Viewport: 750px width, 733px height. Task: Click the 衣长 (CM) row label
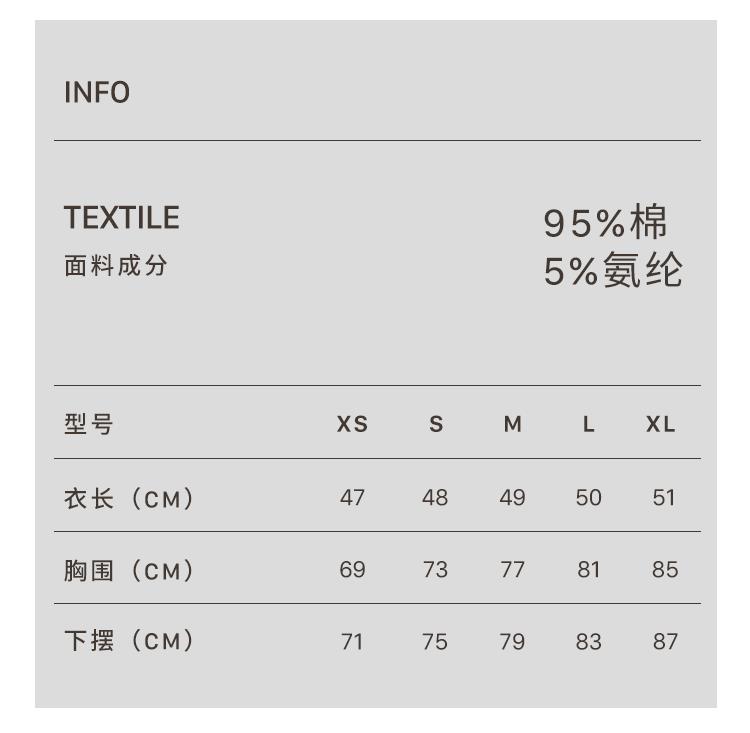coord(129,497)
